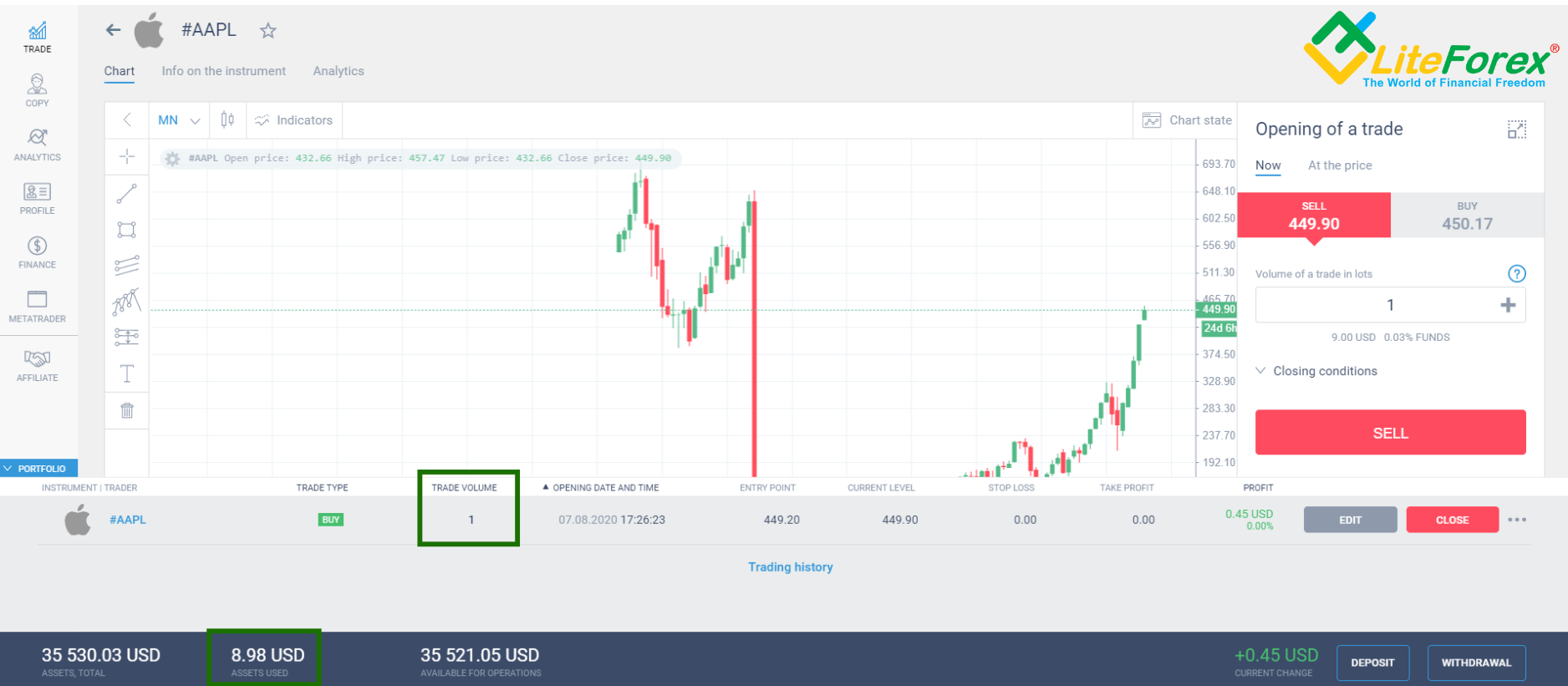Add AAPL to favorites with star

pyautogui.click(x=267, y=31)
